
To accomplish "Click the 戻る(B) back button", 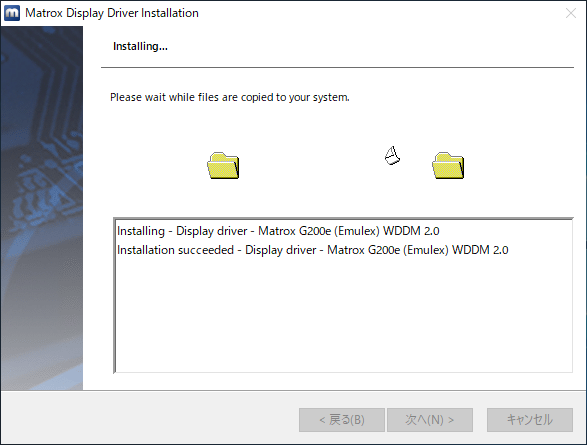I will click(x=342, y=420).
